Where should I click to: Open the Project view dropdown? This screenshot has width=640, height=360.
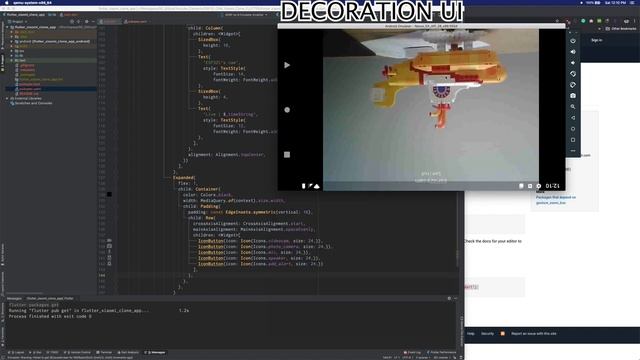point(18,21)
